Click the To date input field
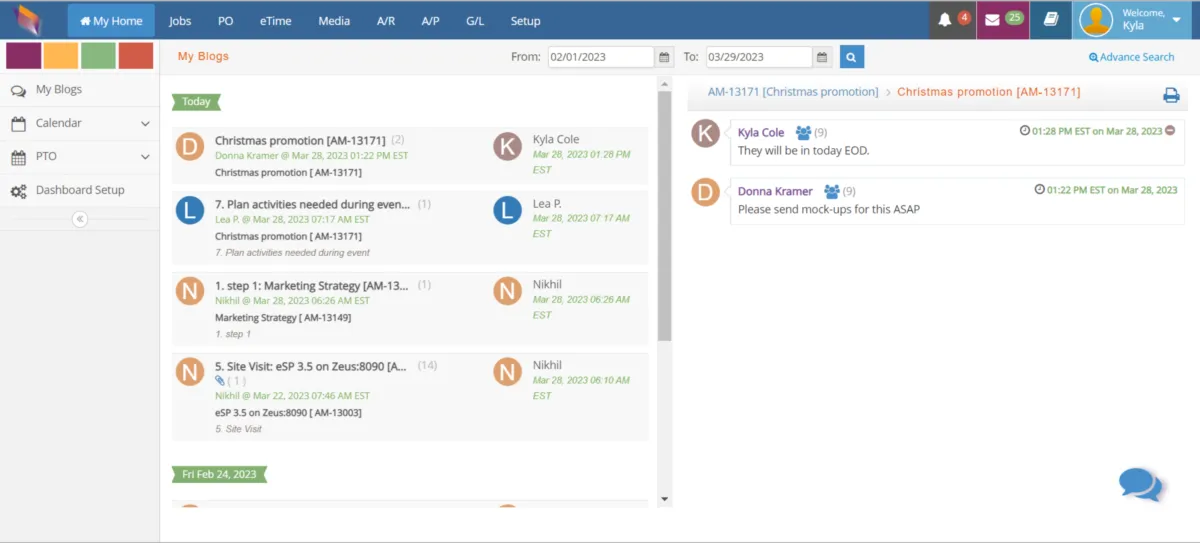The image size is (1200, 543). (x=759, y=57)
